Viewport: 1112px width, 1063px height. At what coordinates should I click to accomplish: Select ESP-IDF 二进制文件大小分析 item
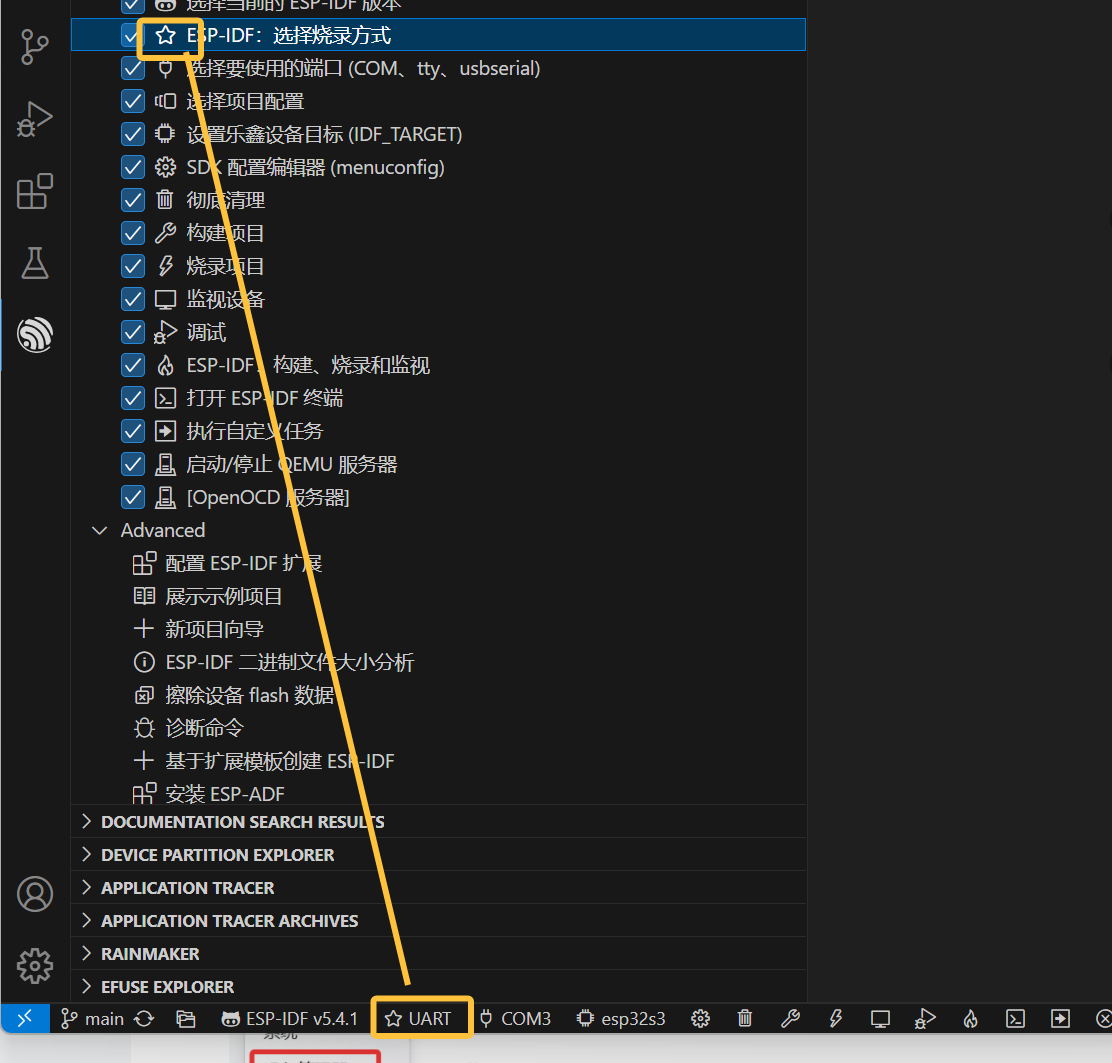tap(438, 662)
